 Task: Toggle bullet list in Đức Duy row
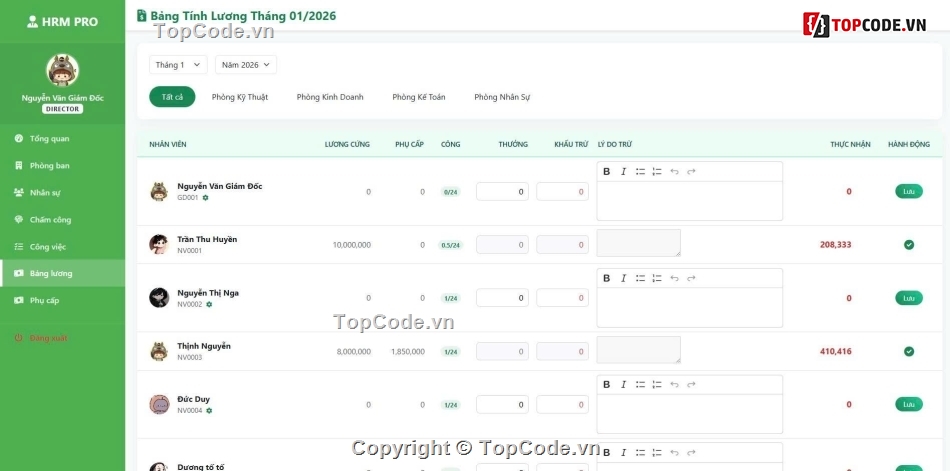pos(640,384)
